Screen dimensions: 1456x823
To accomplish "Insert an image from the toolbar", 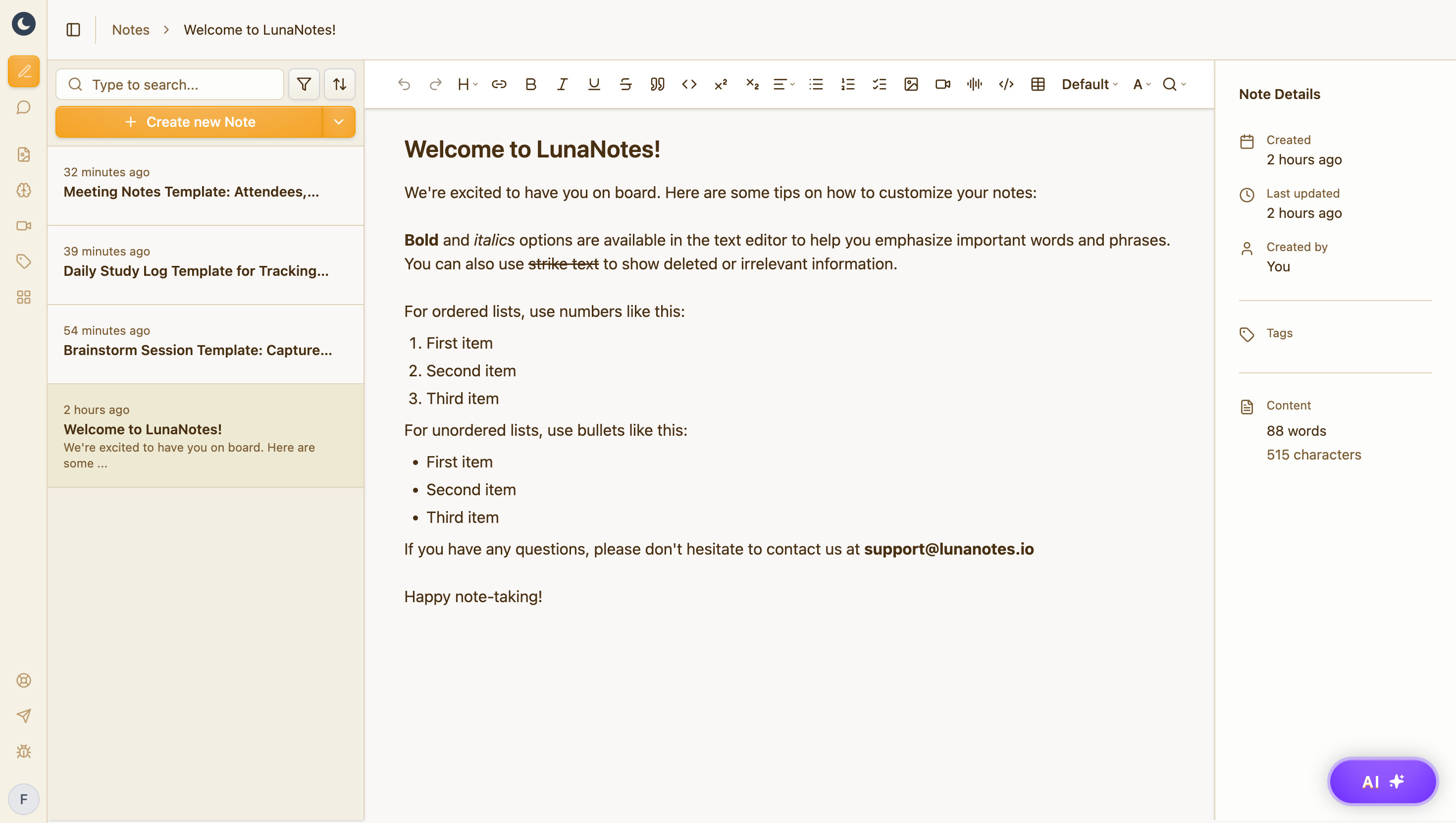I will [x=911, y=85].
